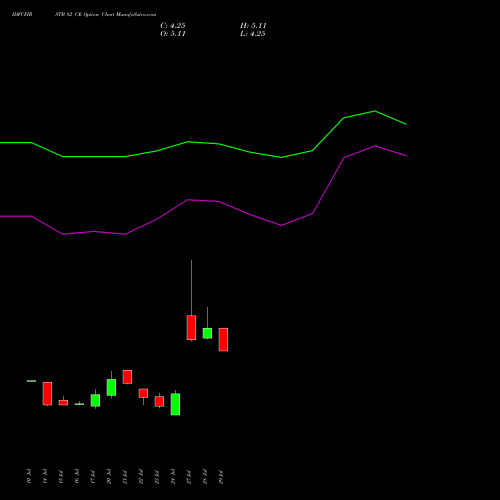This screenshot has height=500, width=500.
Task: Click the chart title text at top left
Action: pyautogui.click(x=84, y=15)
